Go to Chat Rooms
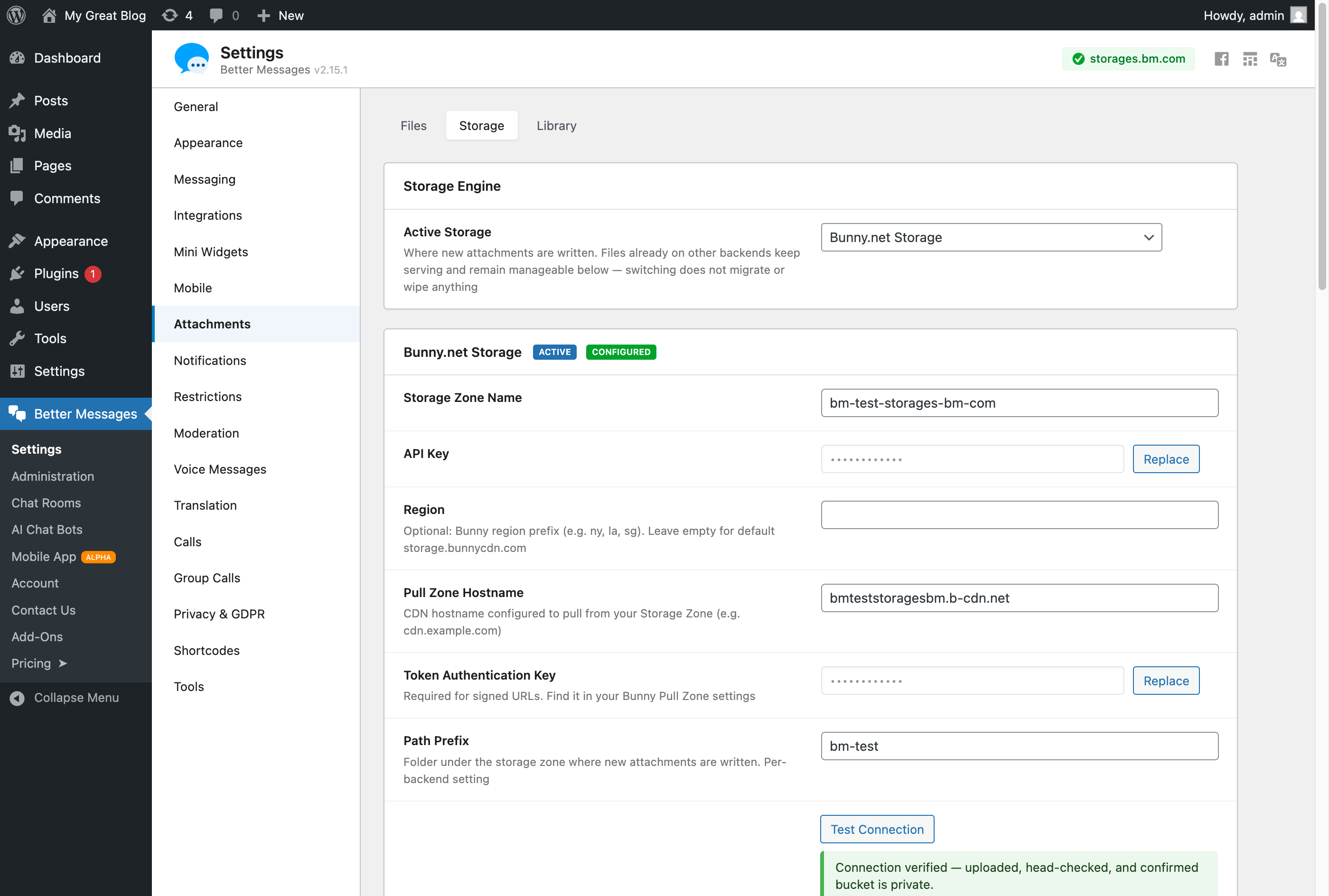The width and height of the screenshot is (1329, 896). [x=47, y=503]
